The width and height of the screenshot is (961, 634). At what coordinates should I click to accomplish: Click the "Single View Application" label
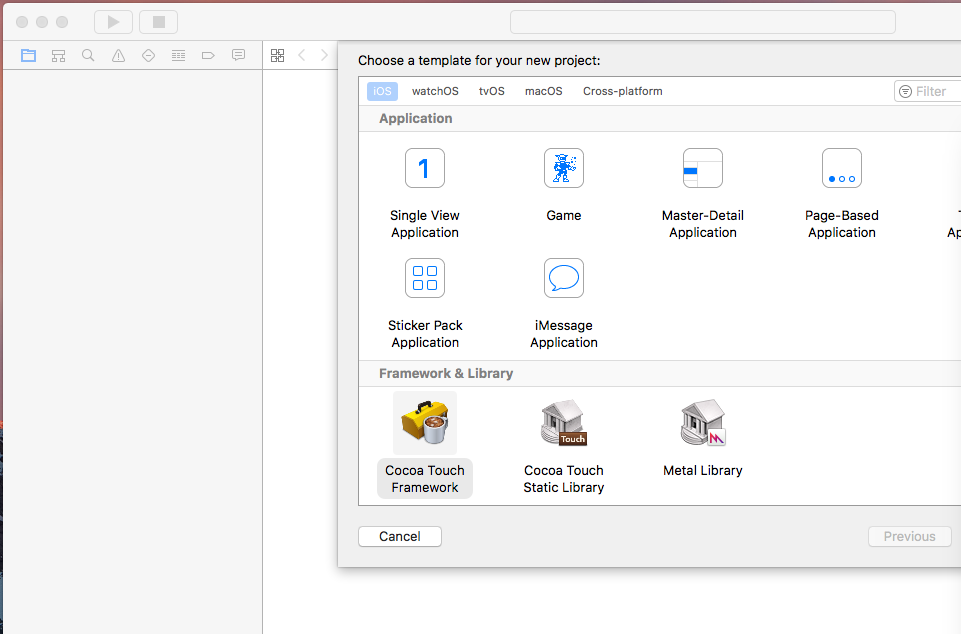(x=425, y=224)
